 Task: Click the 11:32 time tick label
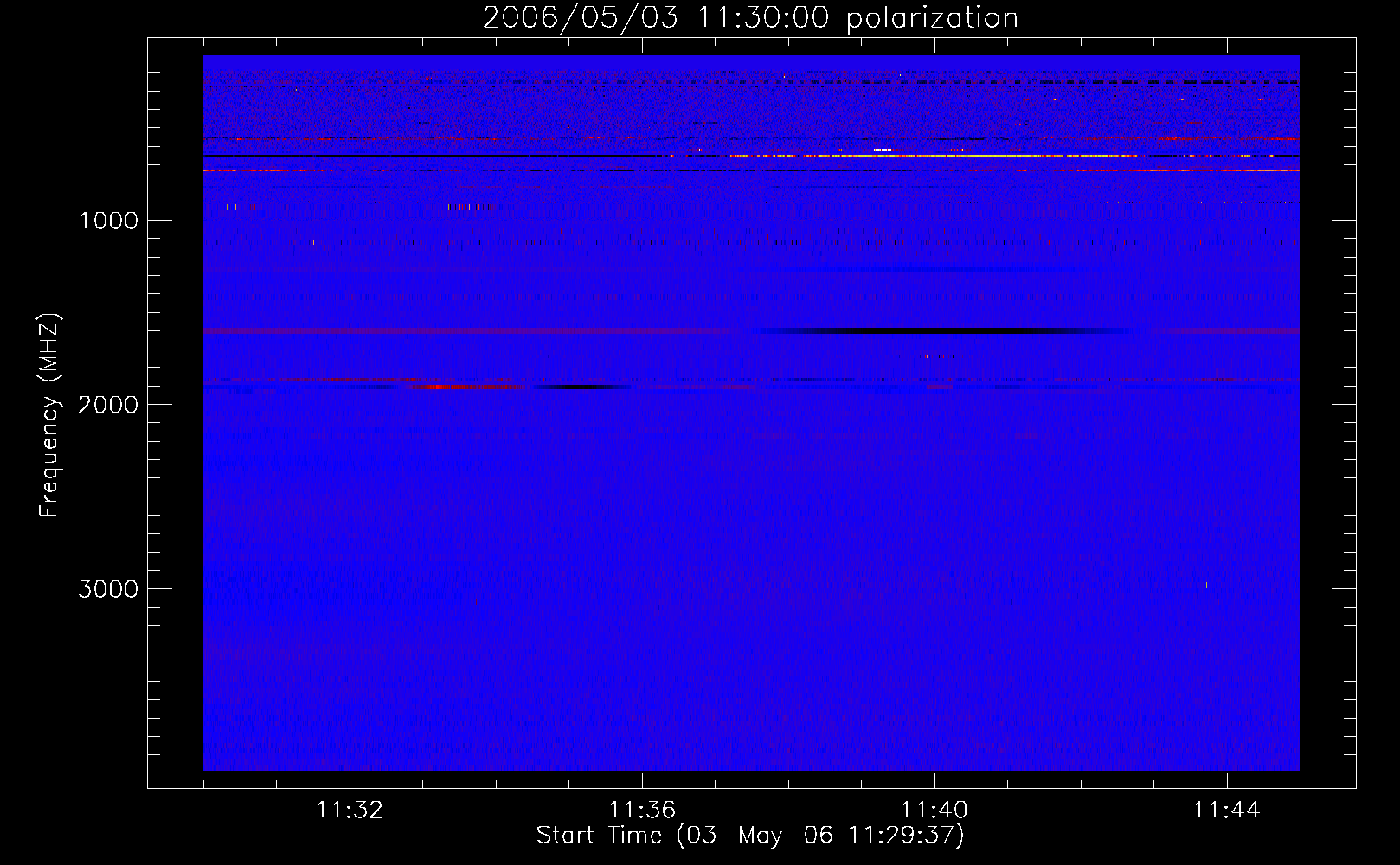350,811
